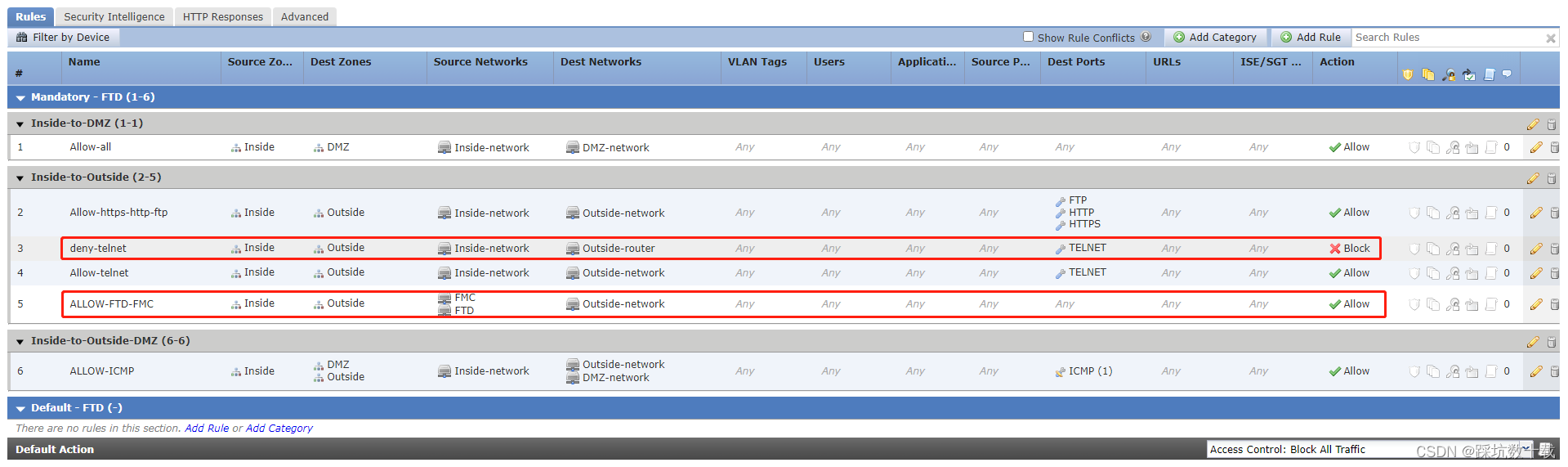1568x467 pixels.
Task: Select rule name deny-telnet
Action: 98,249
